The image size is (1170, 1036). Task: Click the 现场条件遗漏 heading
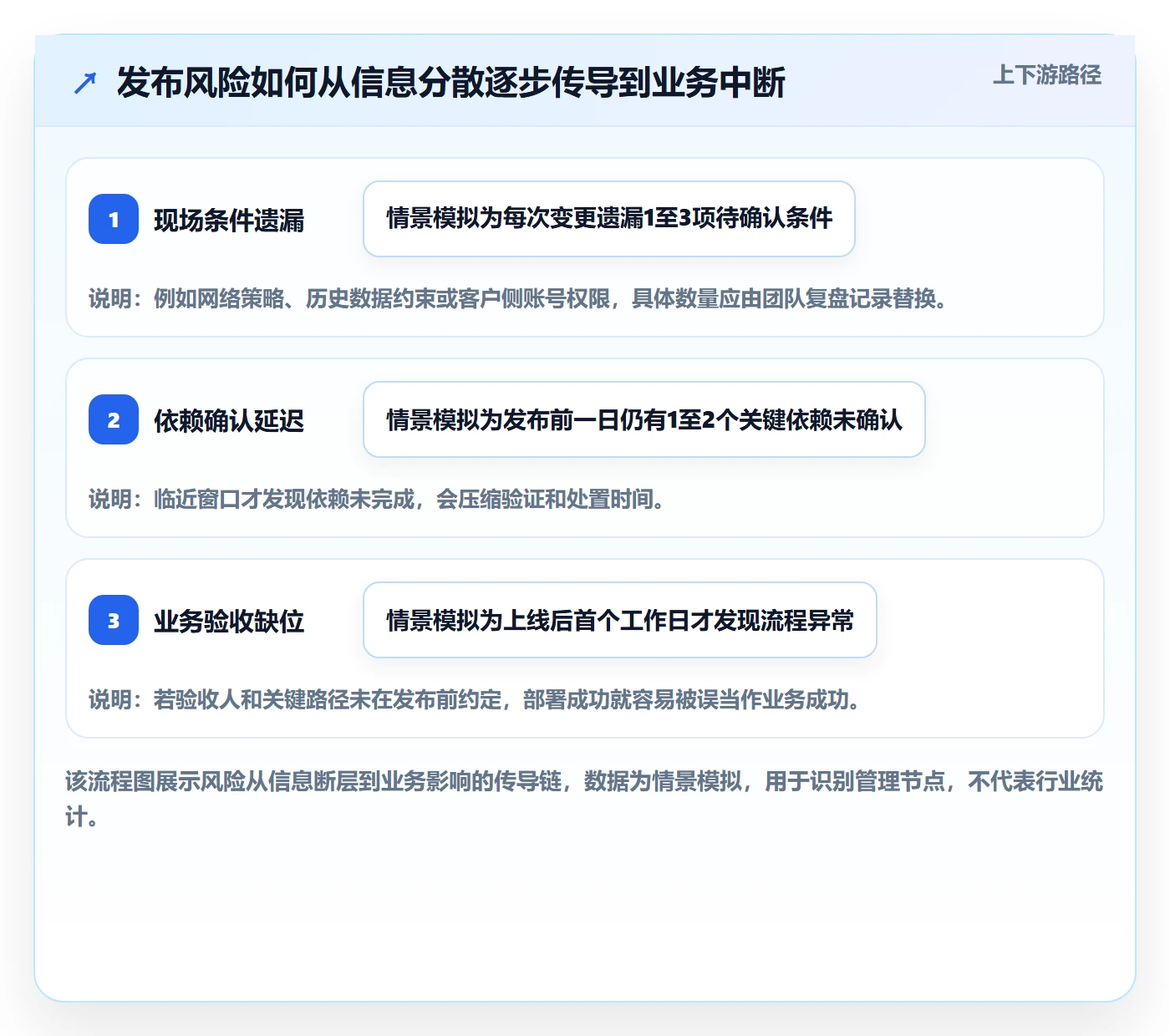coord(229,221)
